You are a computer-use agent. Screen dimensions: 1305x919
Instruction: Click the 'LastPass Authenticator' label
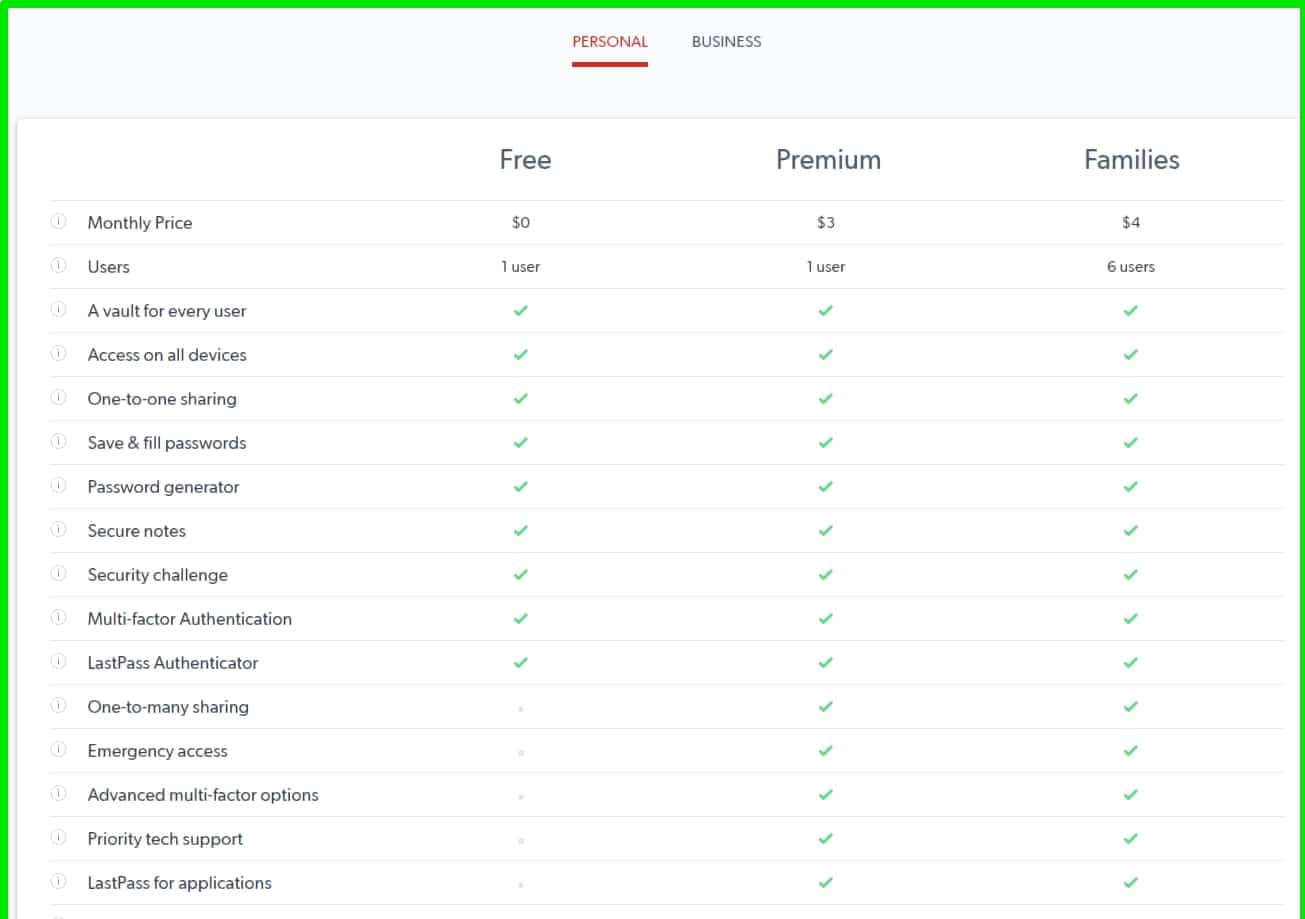point(173,663)
